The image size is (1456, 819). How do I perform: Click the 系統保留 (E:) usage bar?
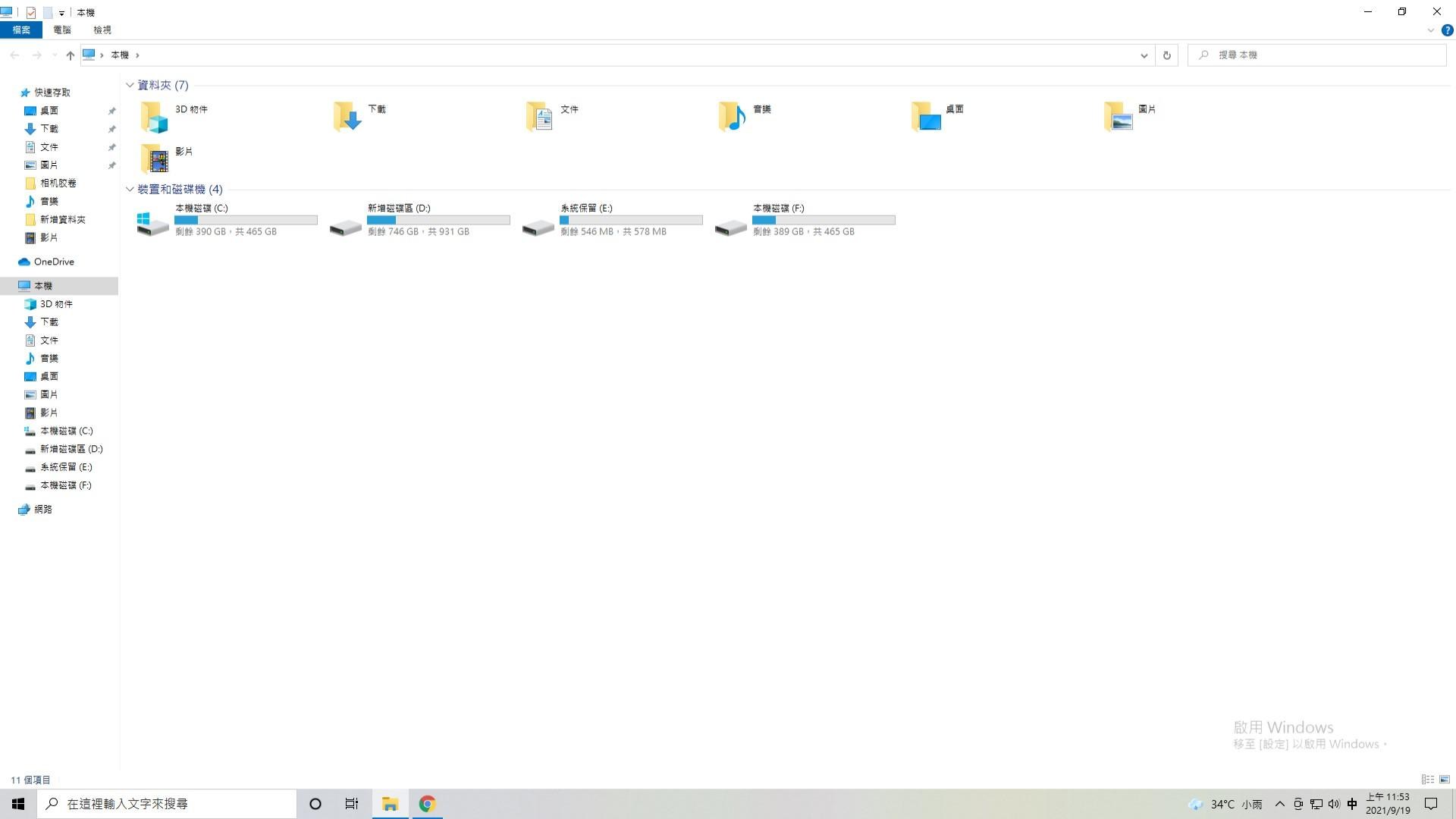tap(631, 220)
